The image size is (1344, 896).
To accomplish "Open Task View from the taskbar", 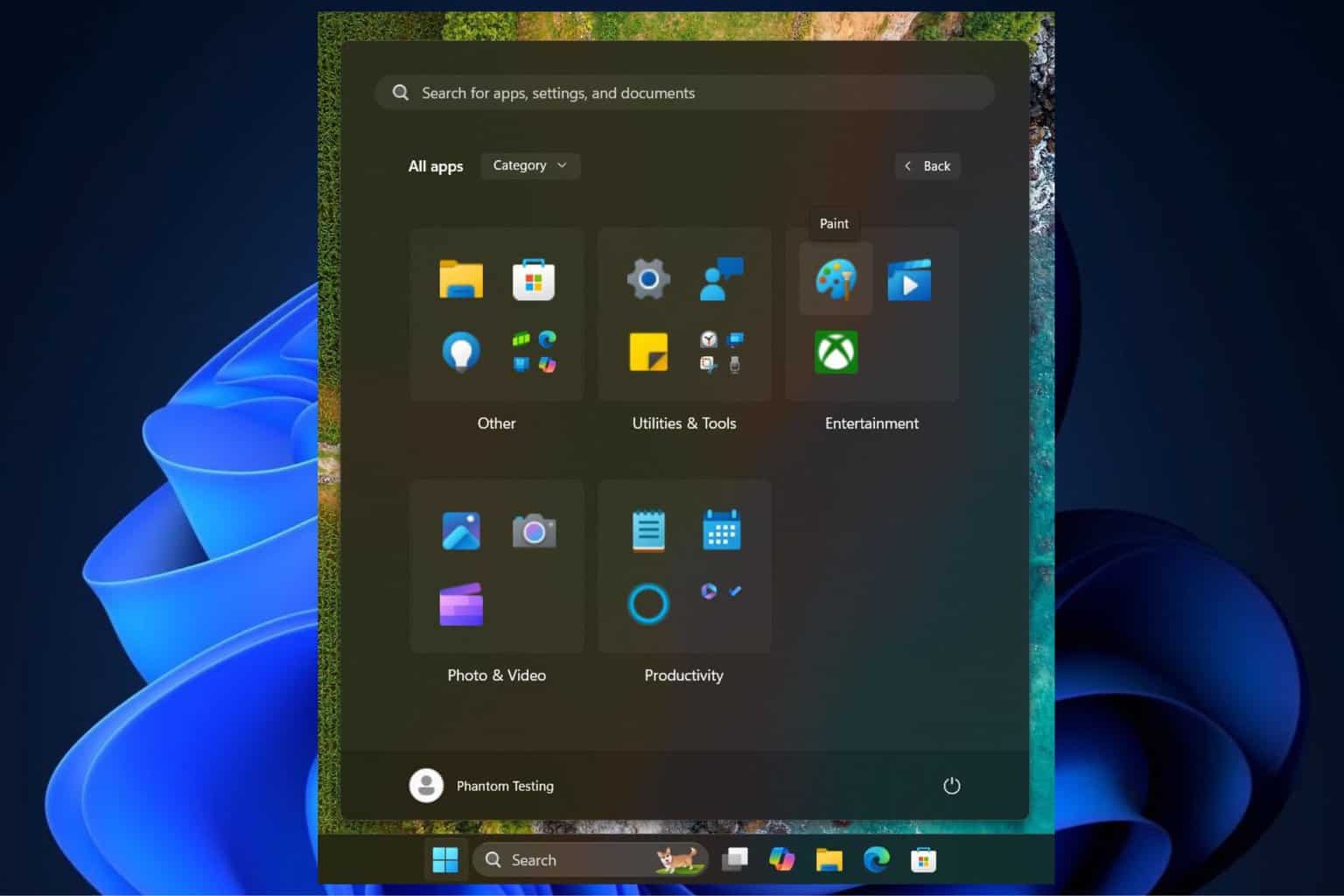I will (x=735, y=860).
